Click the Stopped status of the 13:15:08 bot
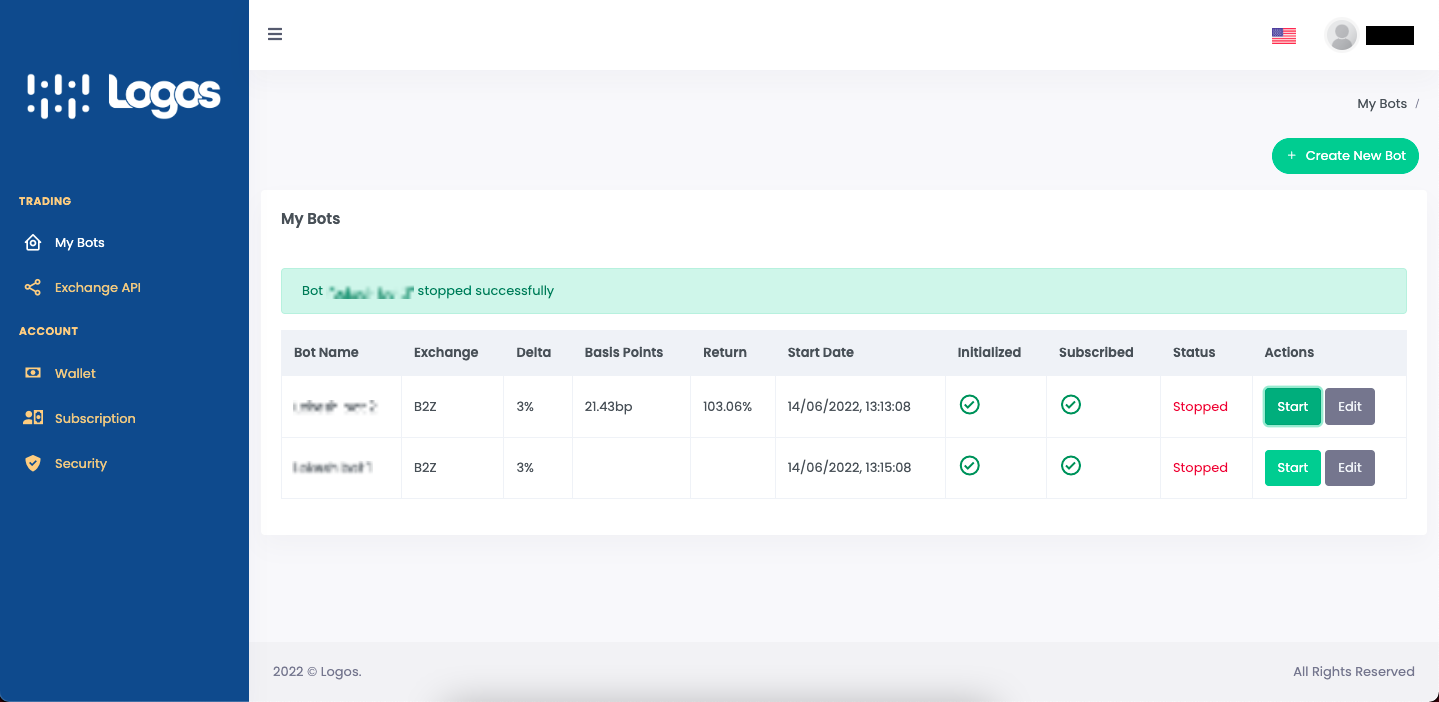The image size is (1439, 702). point(1200,468)
